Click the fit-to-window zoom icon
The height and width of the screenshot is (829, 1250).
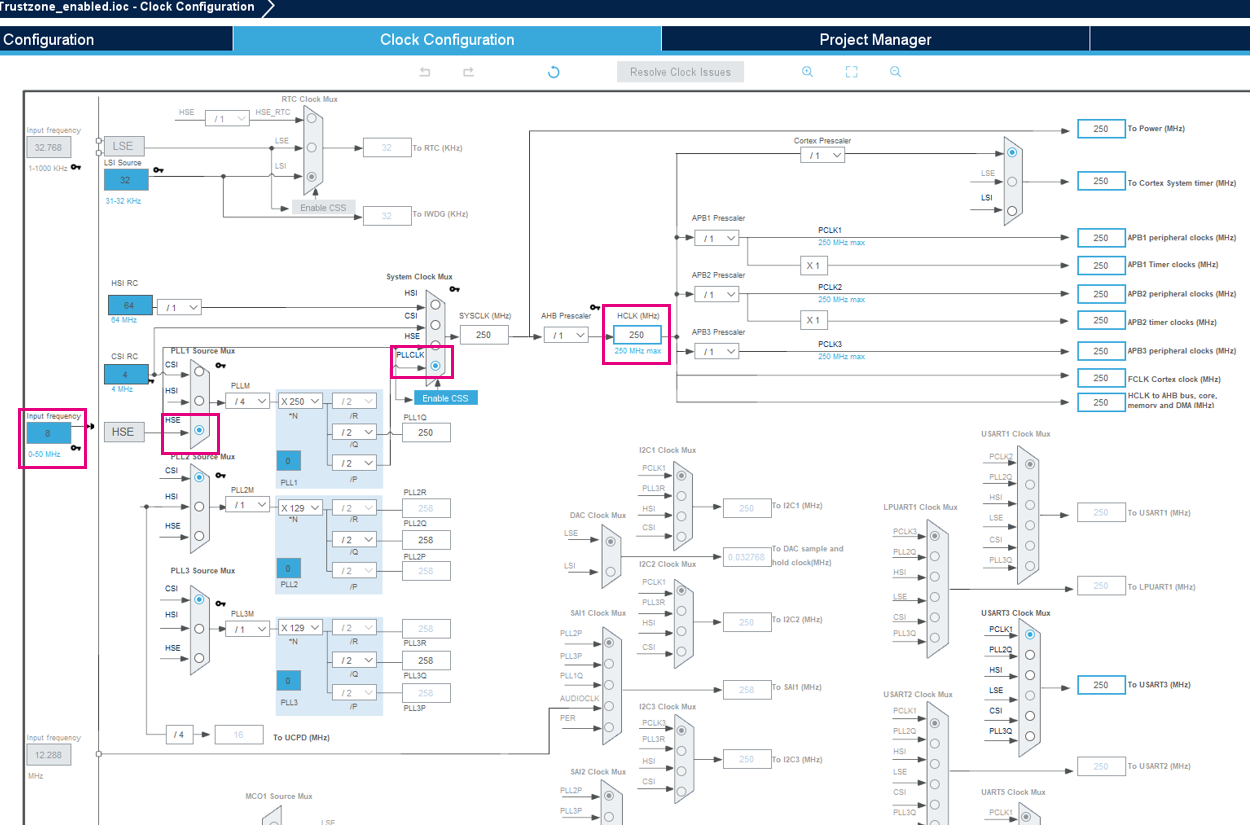coord(851,71)
